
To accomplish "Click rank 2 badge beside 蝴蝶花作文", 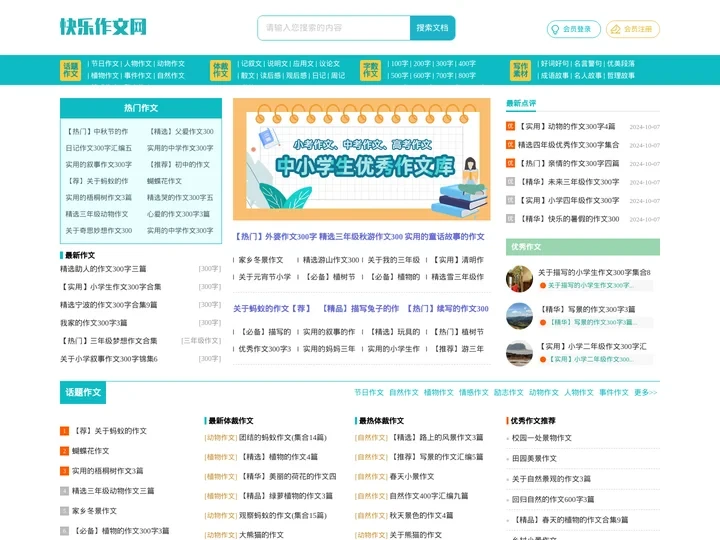I will pos(64,451).
